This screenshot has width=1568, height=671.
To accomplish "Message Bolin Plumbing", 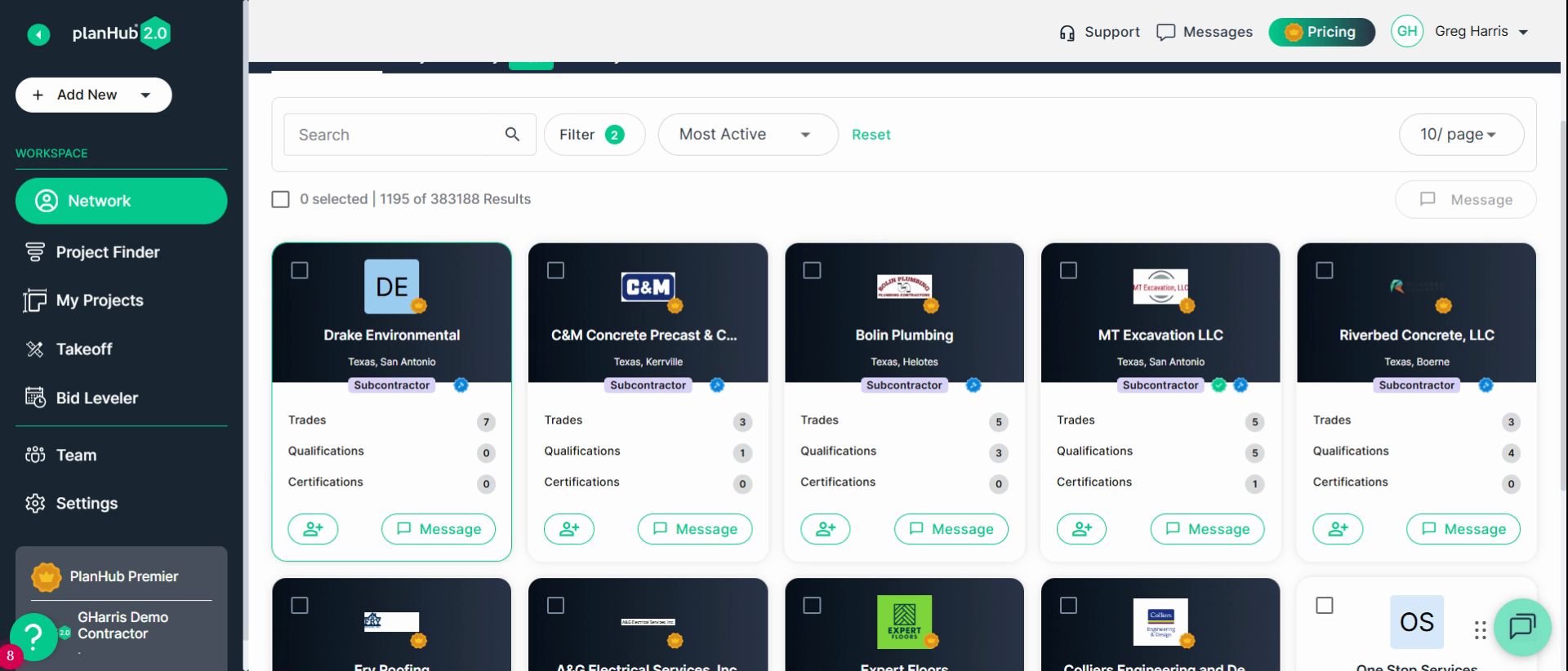I will (x=951, y=529).
